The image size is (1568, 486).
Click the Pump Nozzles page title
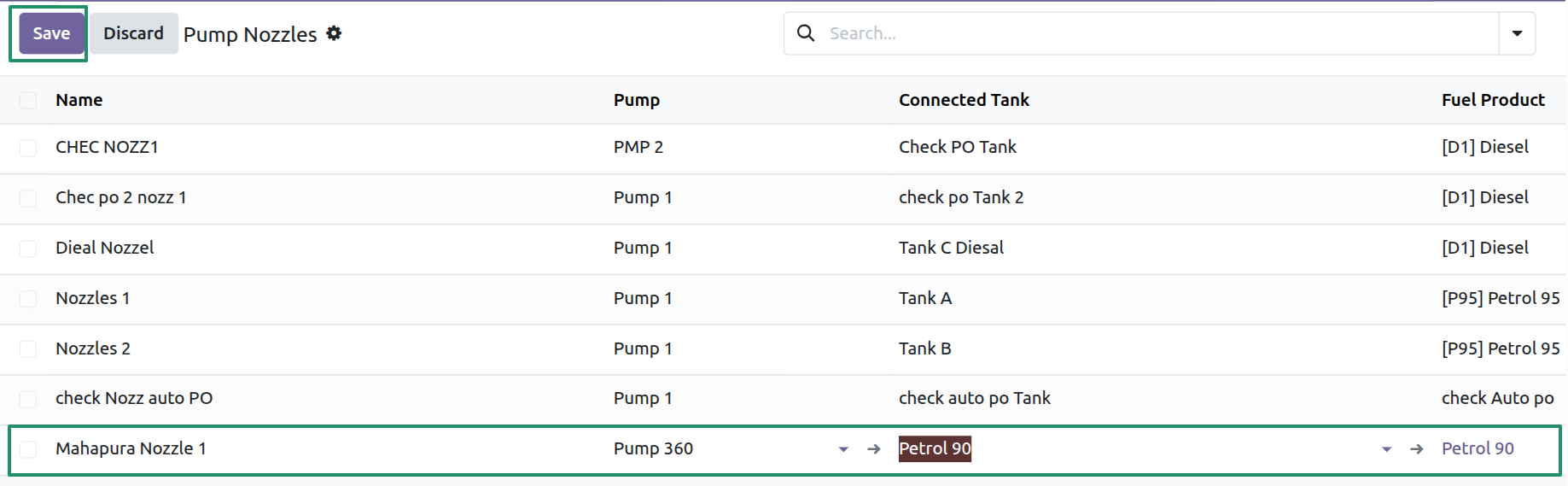250,34
